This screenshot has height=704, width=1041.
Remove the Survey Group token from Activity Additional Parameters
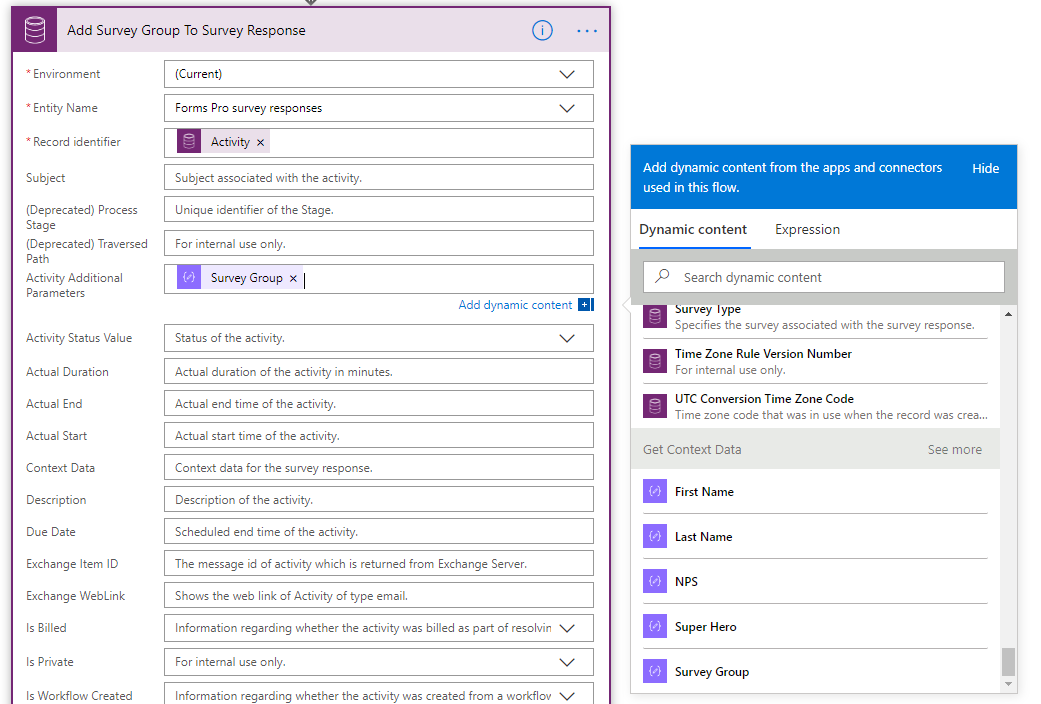coord(292,279)
